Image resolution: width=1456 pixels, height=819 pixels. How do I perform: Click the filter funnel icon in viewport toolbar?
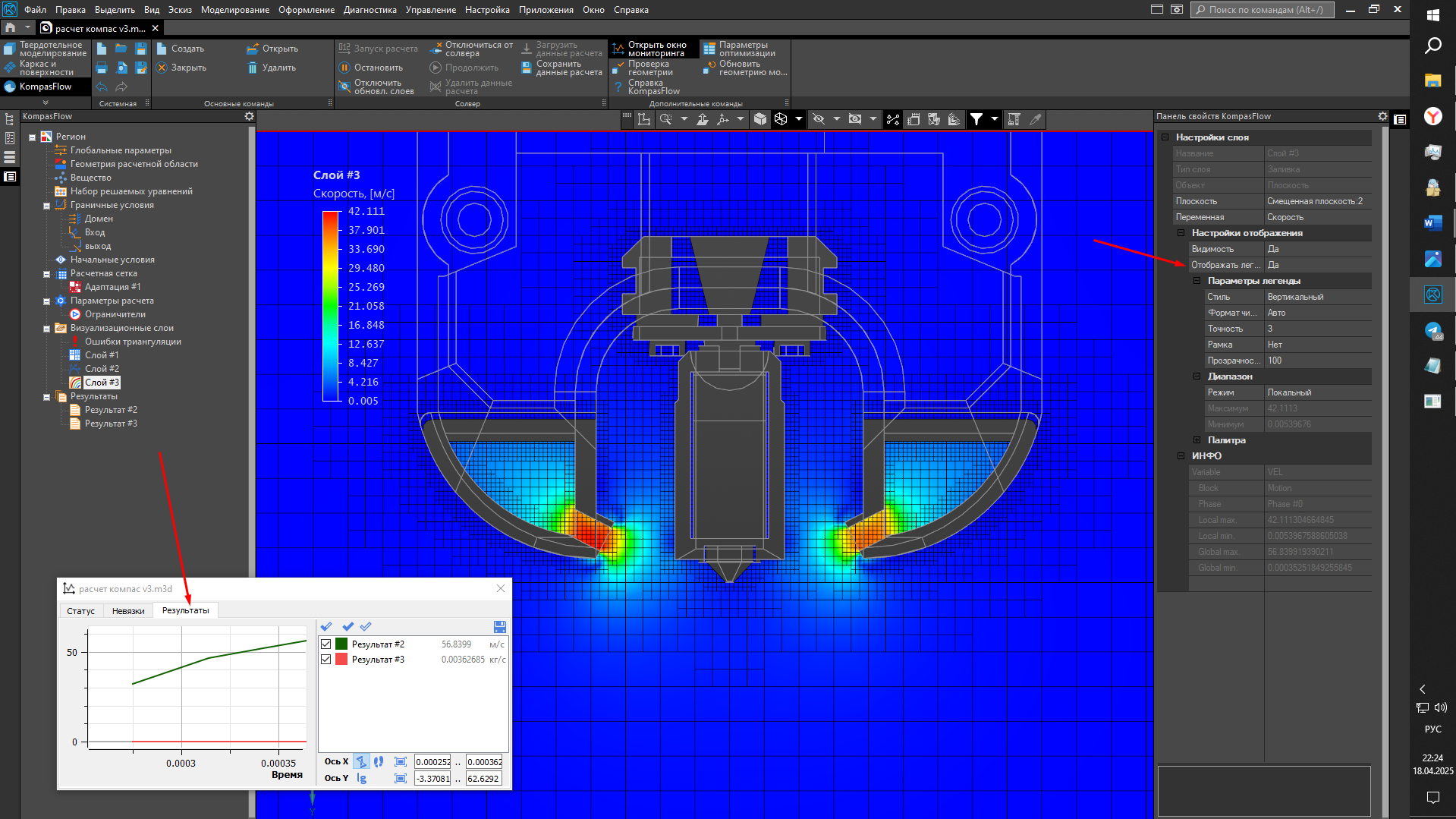(976, 119)
